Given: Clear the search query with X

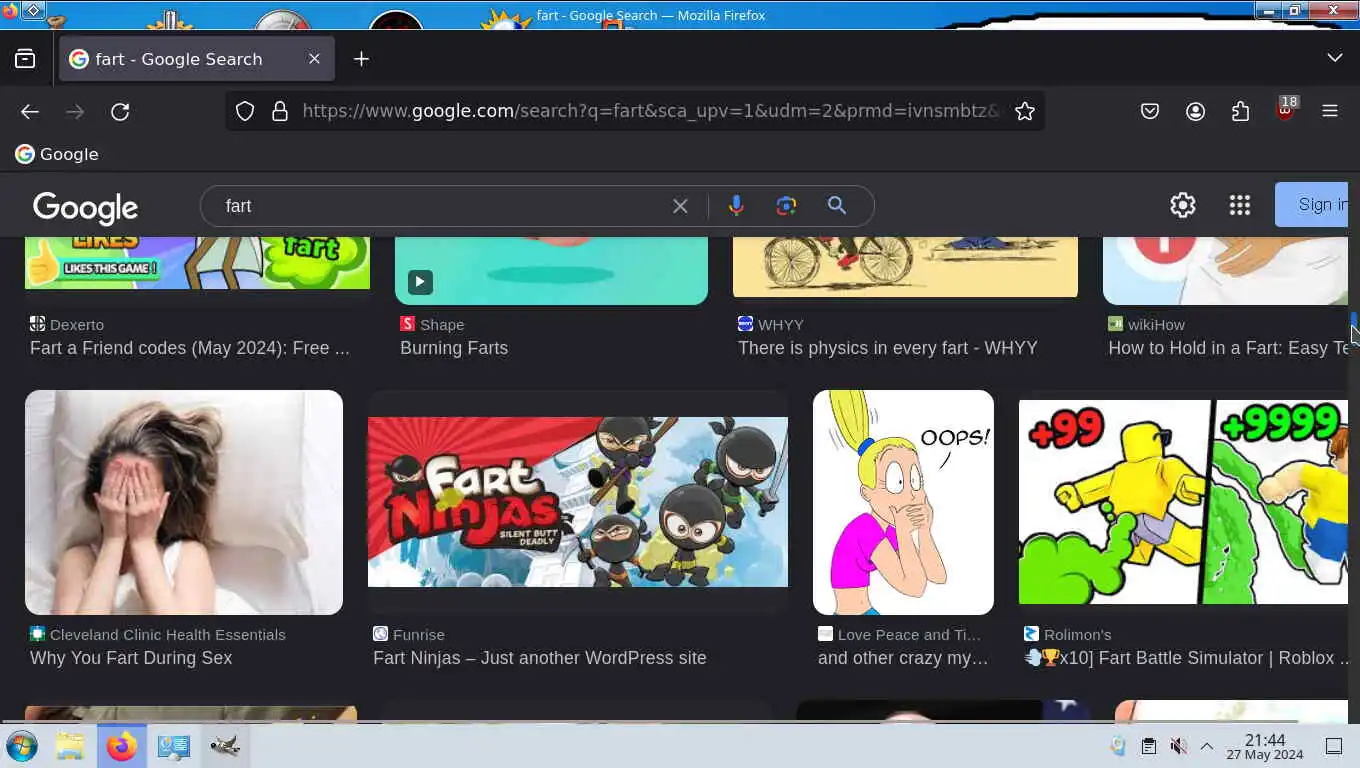Looking at the screenshot, I should (x=680, y=206).
